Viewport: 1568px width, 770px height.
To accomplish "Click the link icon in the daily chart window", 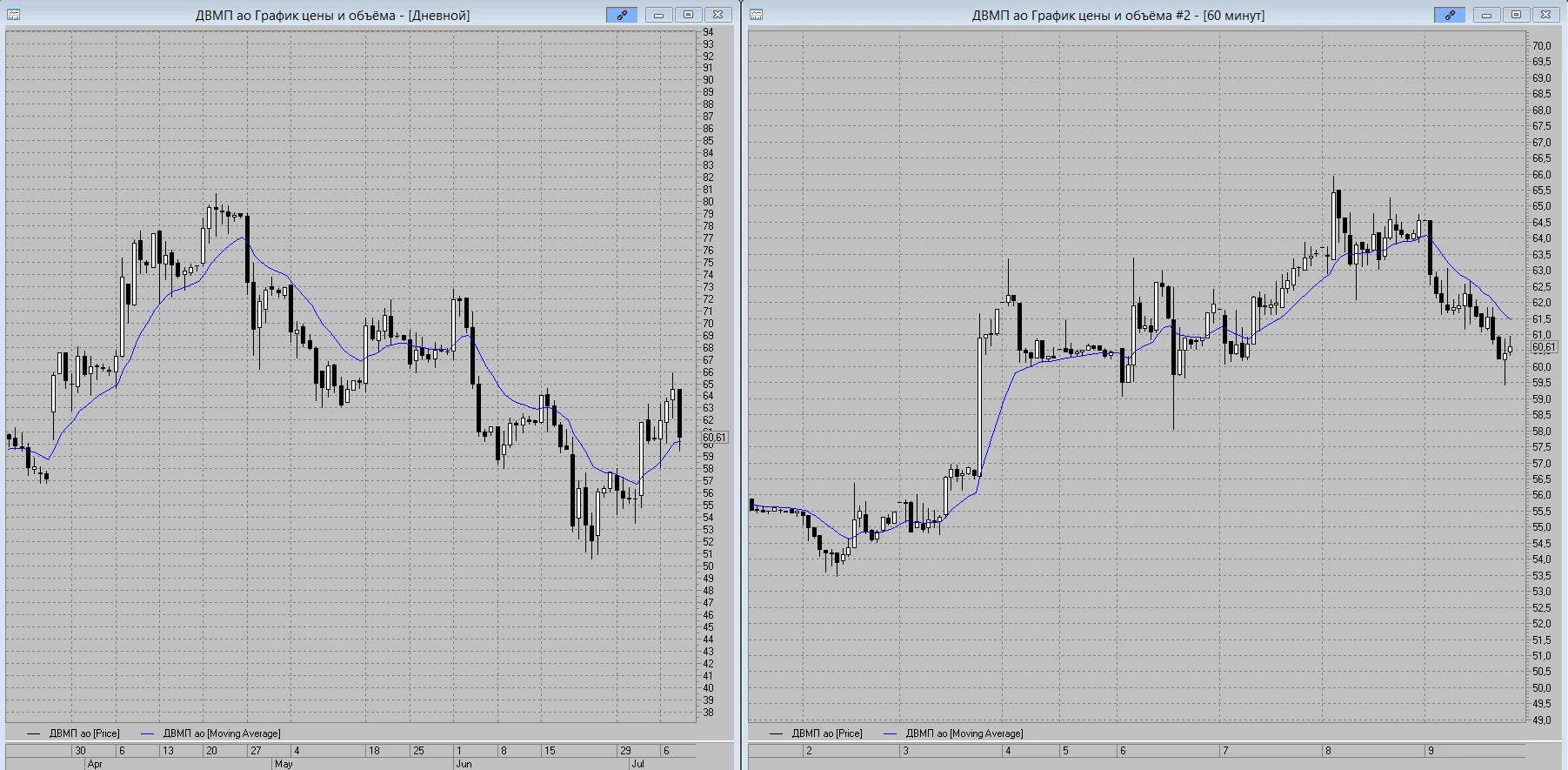I will point(622,15).
